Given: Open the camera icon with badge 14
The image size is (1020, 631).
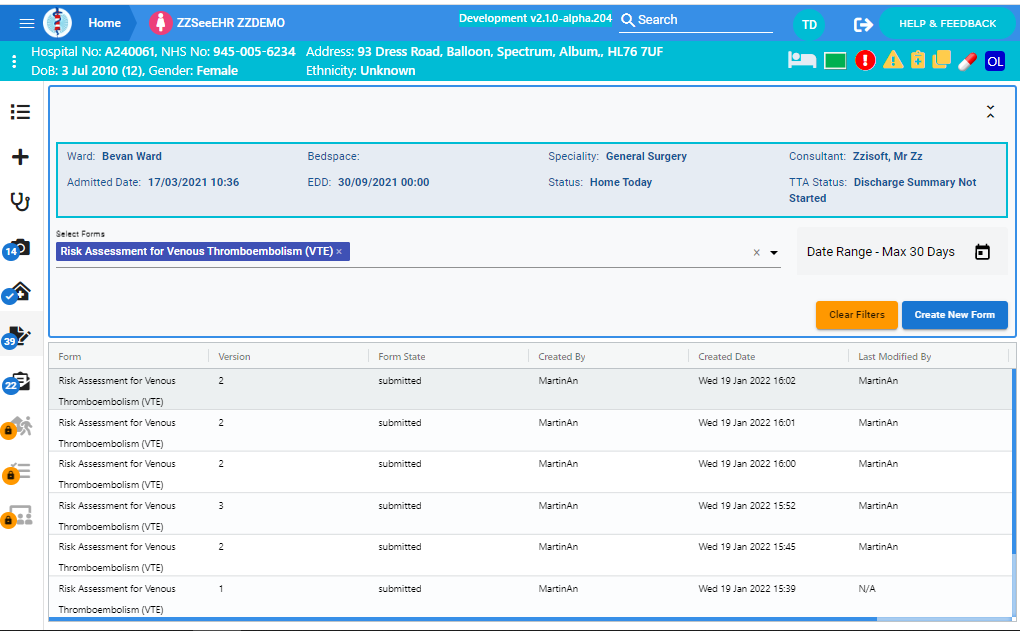Looking at the screenshot, I should [x=17, y=248].
